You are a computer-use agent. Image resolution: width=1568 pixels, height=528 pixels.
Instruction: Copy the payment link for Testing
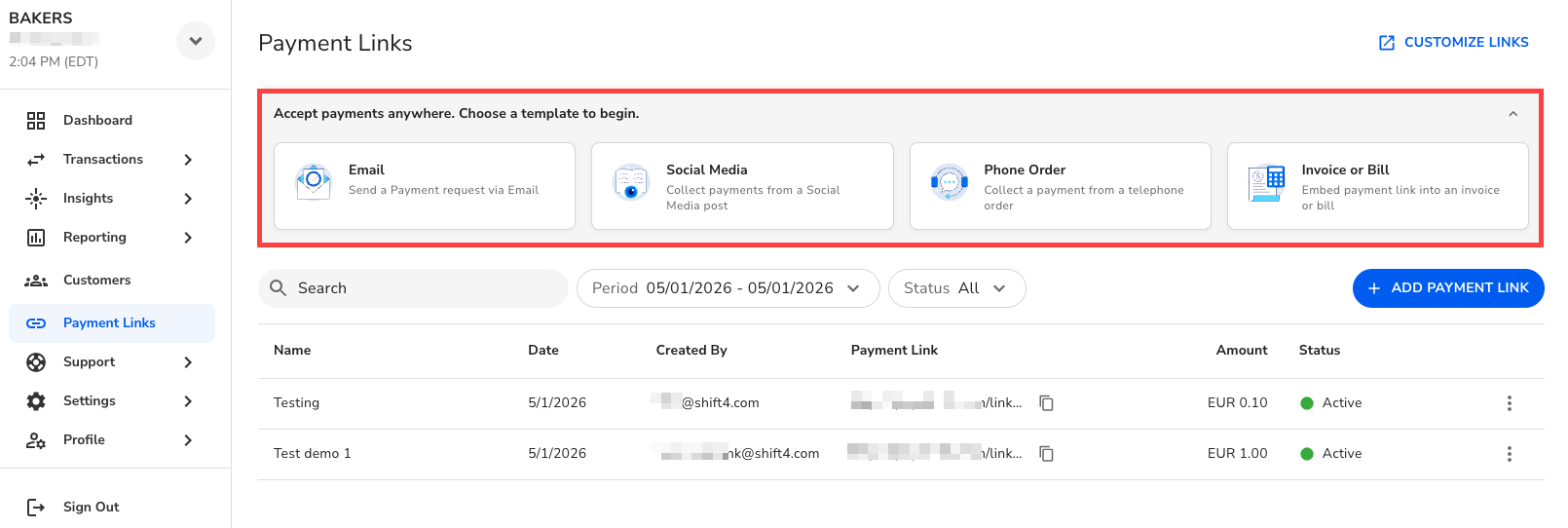[x=1047, y=403]
